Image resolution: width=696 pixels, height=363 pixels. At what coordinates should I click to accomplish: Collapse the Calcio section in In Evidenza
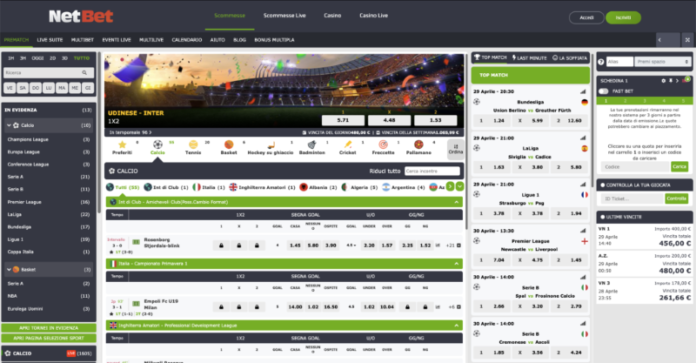[x=9, y=125]
